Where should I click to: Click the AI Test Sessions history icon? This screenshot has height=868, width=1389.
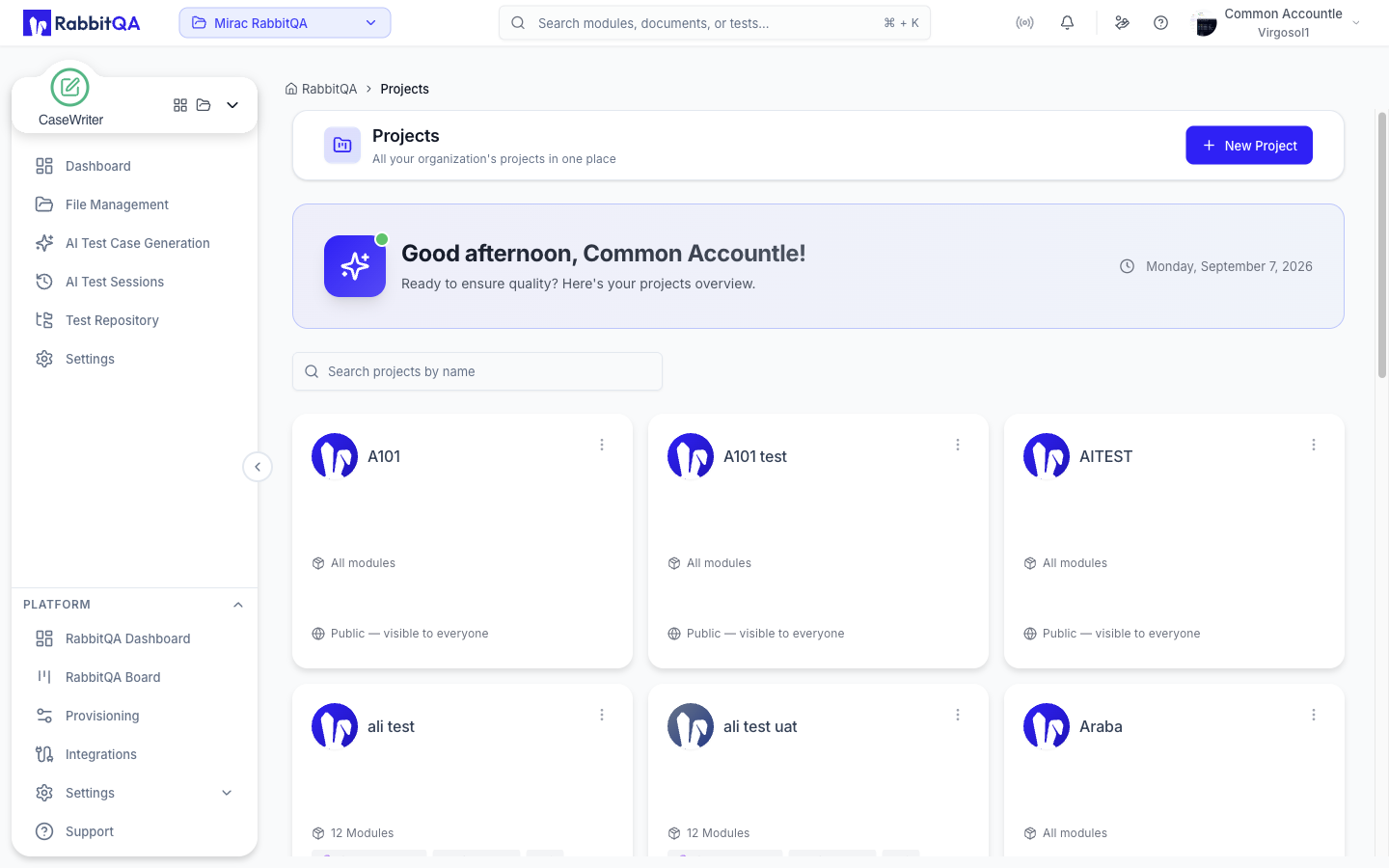coord(44,282)
